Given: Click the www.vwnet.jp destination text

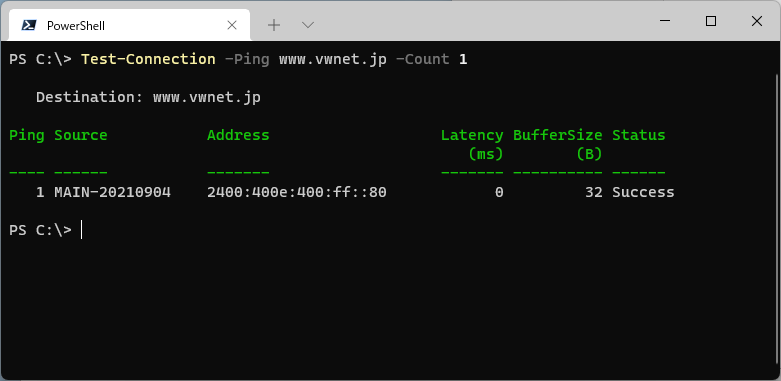Looking at the screenshot, I should coord(207,97).
